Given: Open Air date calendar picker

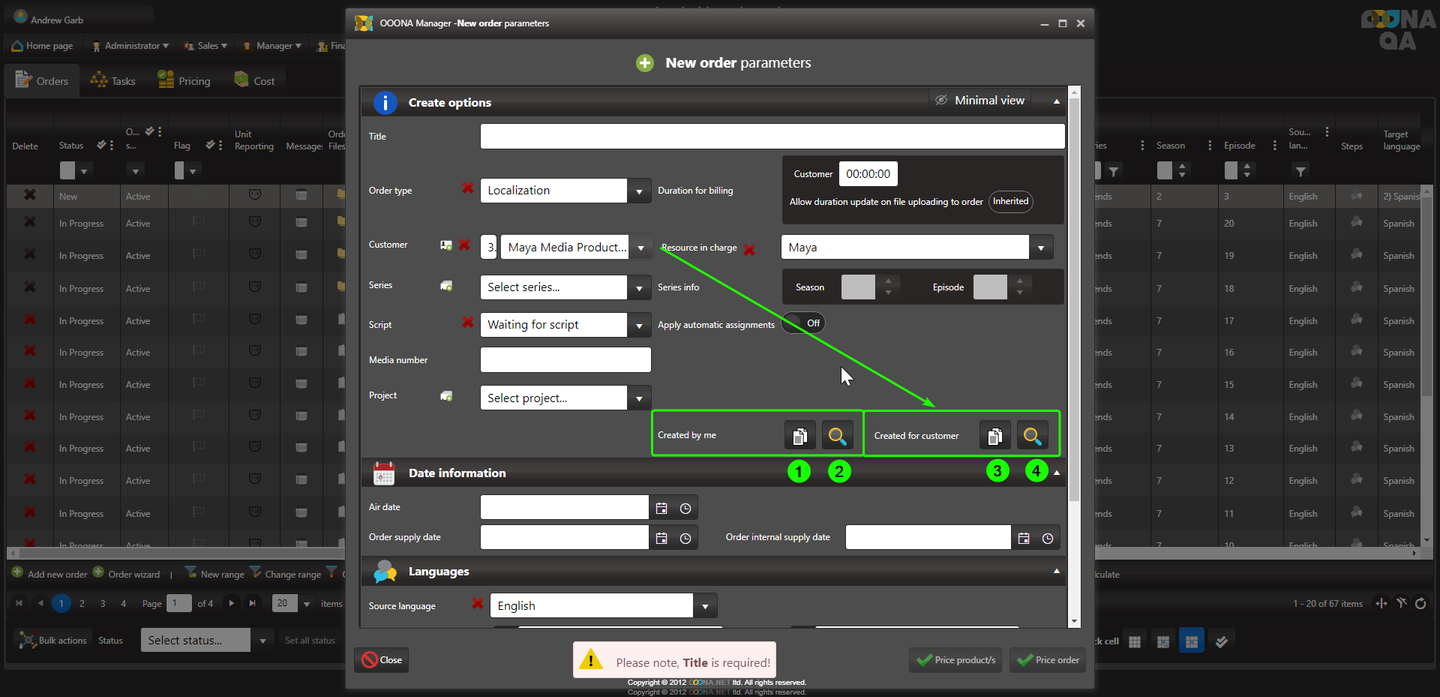Looking at the screenshot, I should (x=661, y=508).
